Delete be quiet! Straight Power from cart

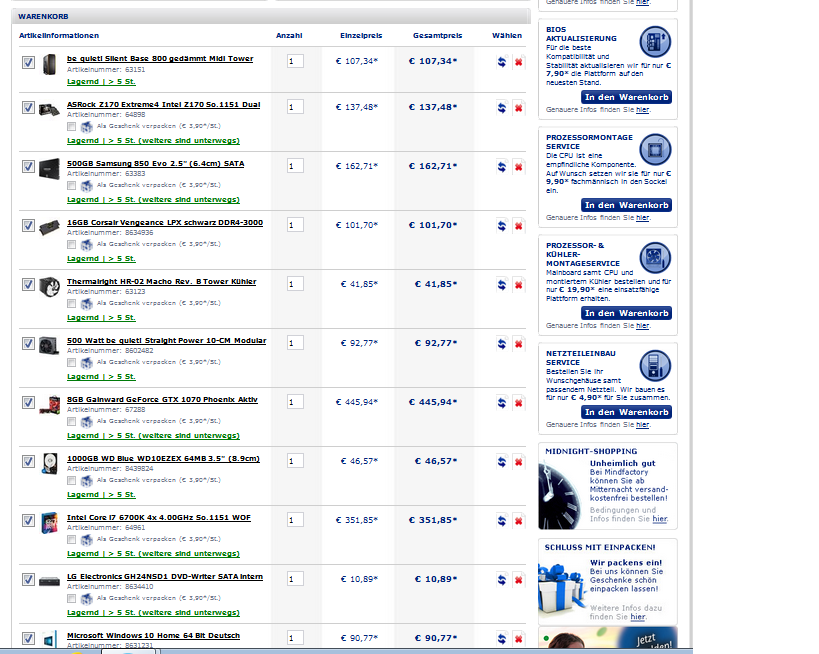point(518,344)
